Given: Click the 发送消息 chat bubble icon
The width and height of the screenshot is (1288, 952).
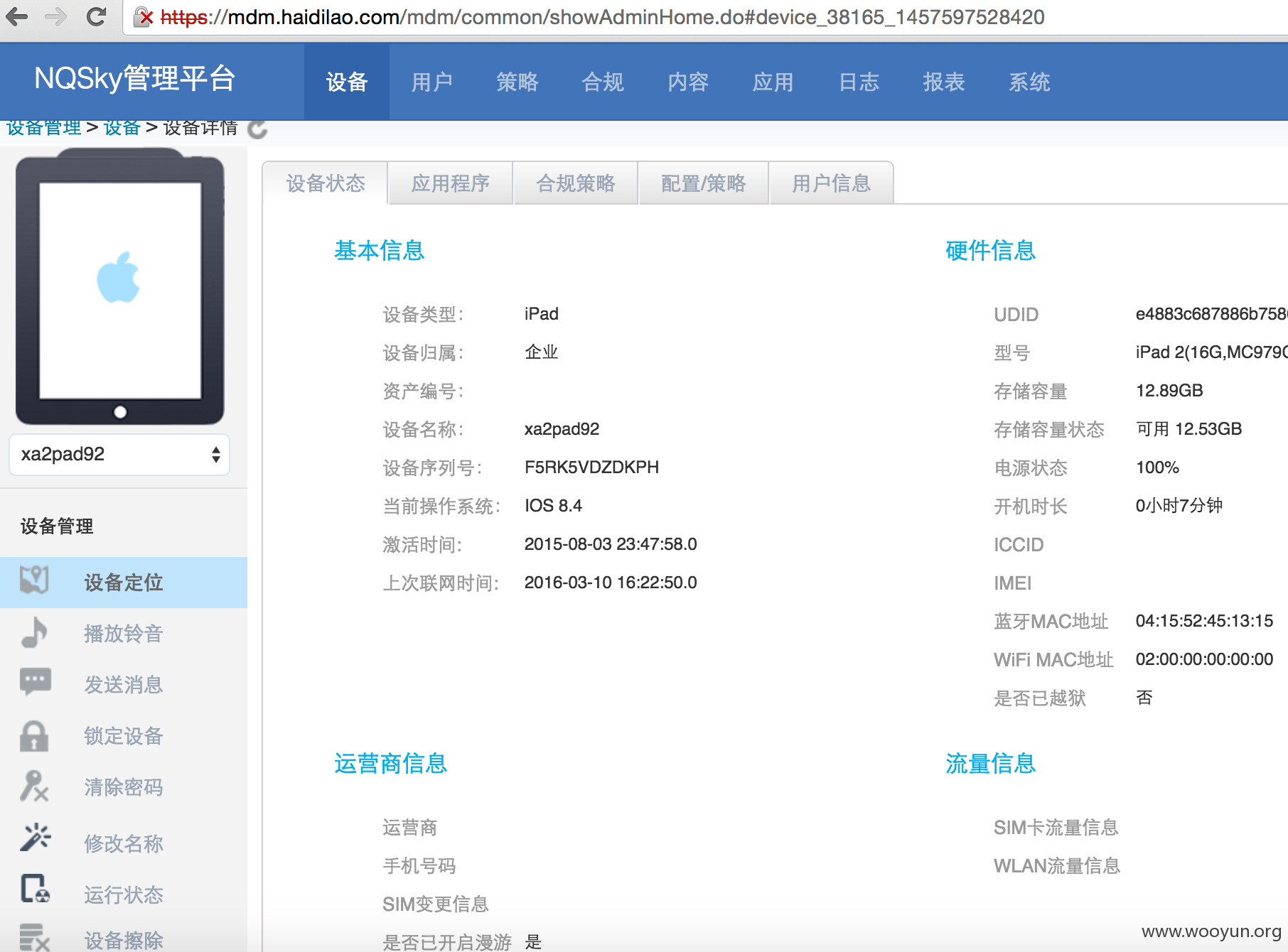Looking at the screenshot, I should coord(35,682).
